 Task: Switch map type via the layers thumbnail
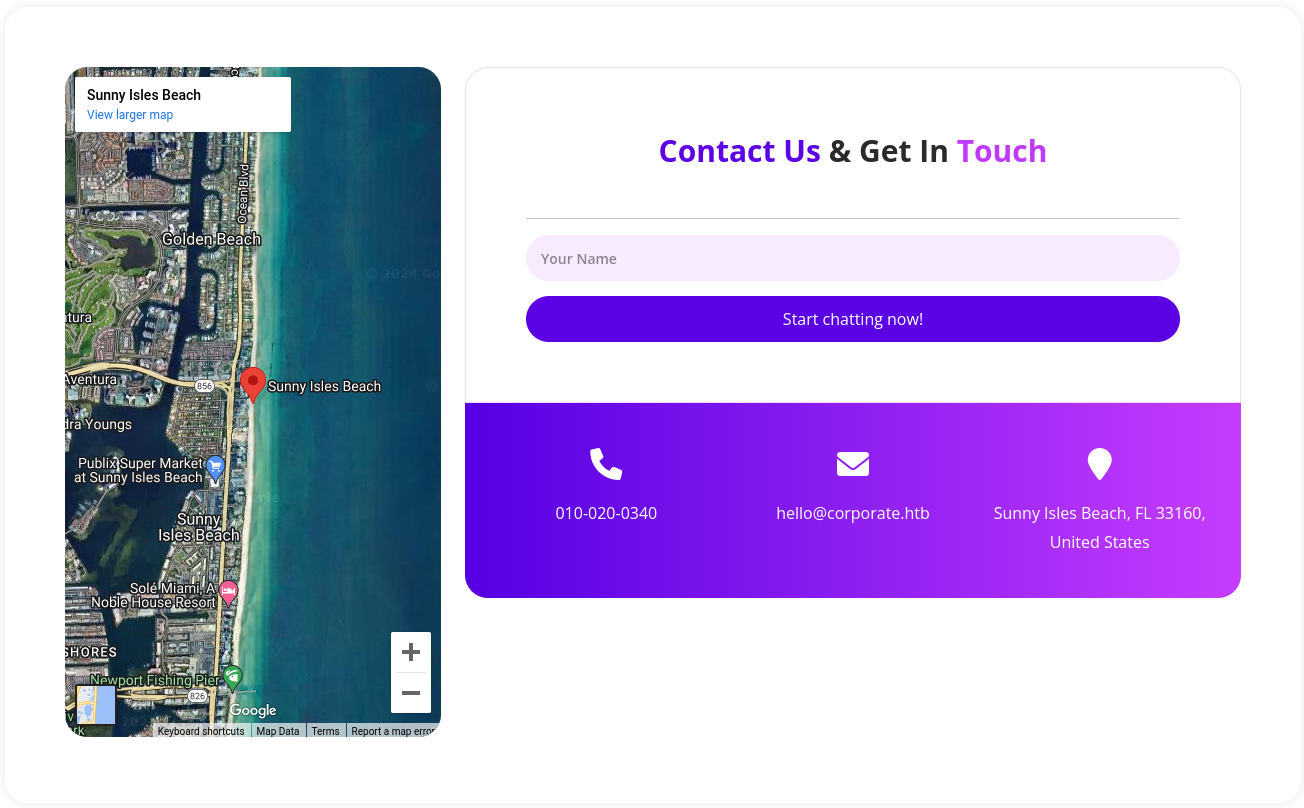(96, 705)
